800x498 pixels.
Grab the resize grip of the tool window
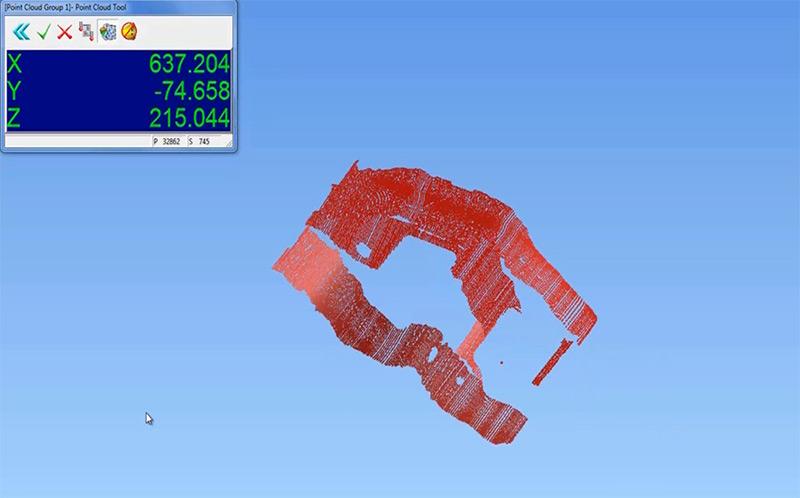pyautogui.click(x=231, y=144)
